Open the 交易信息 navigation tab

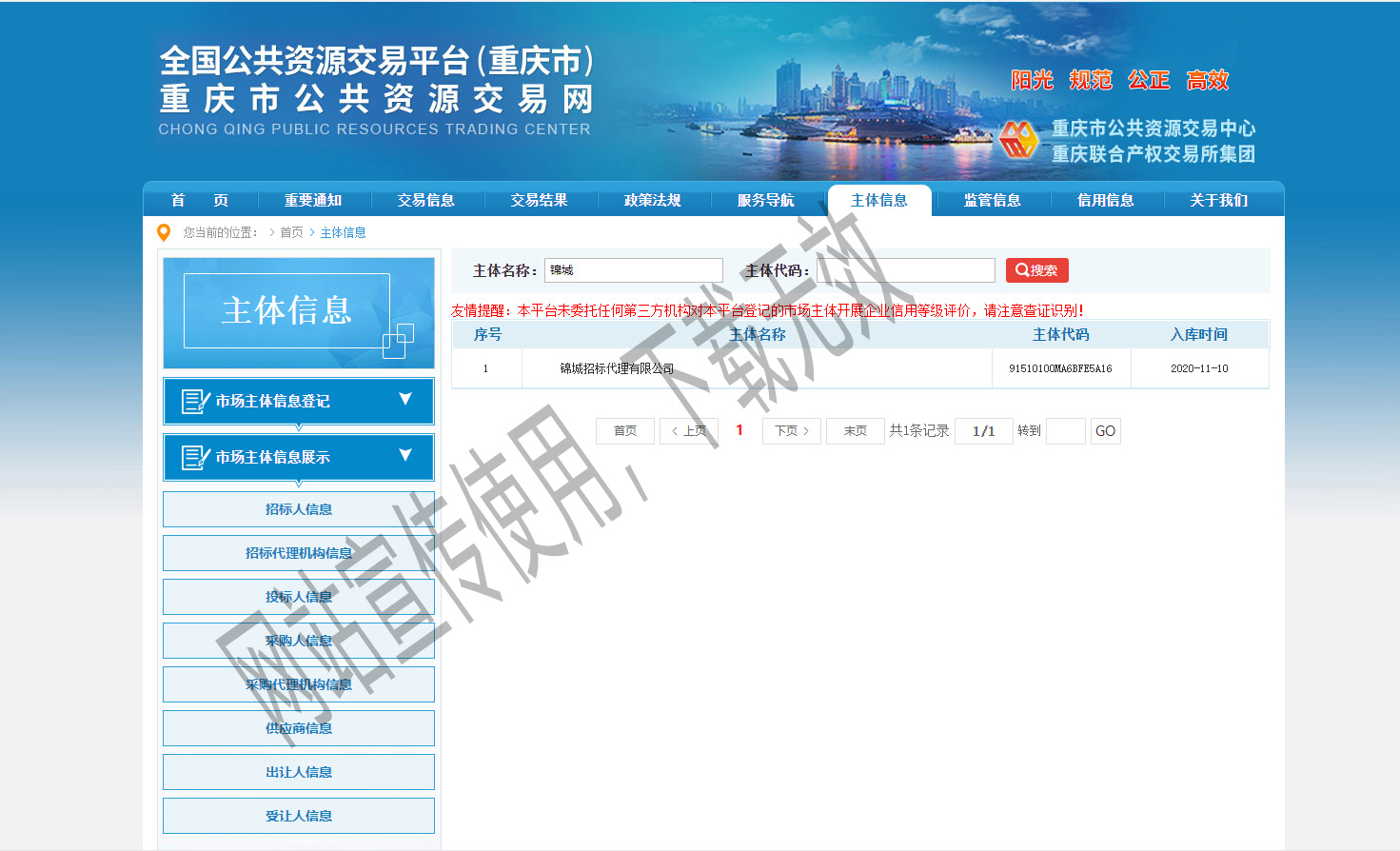(x=425, y=200)
